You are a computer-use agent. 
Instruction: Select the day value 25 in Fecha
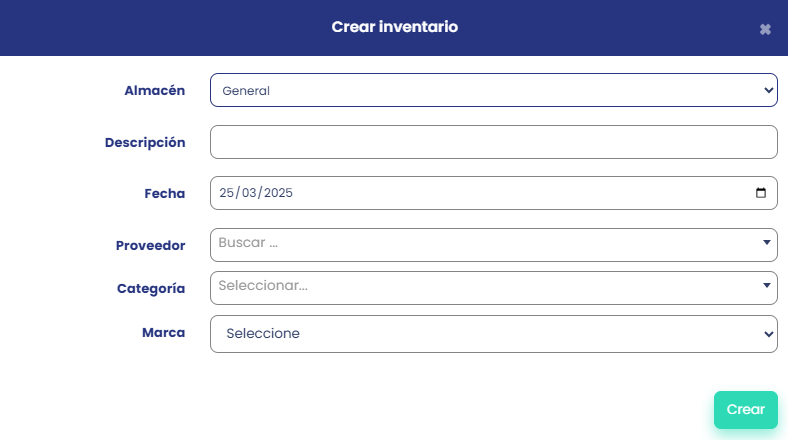click(x=225, y=193)
